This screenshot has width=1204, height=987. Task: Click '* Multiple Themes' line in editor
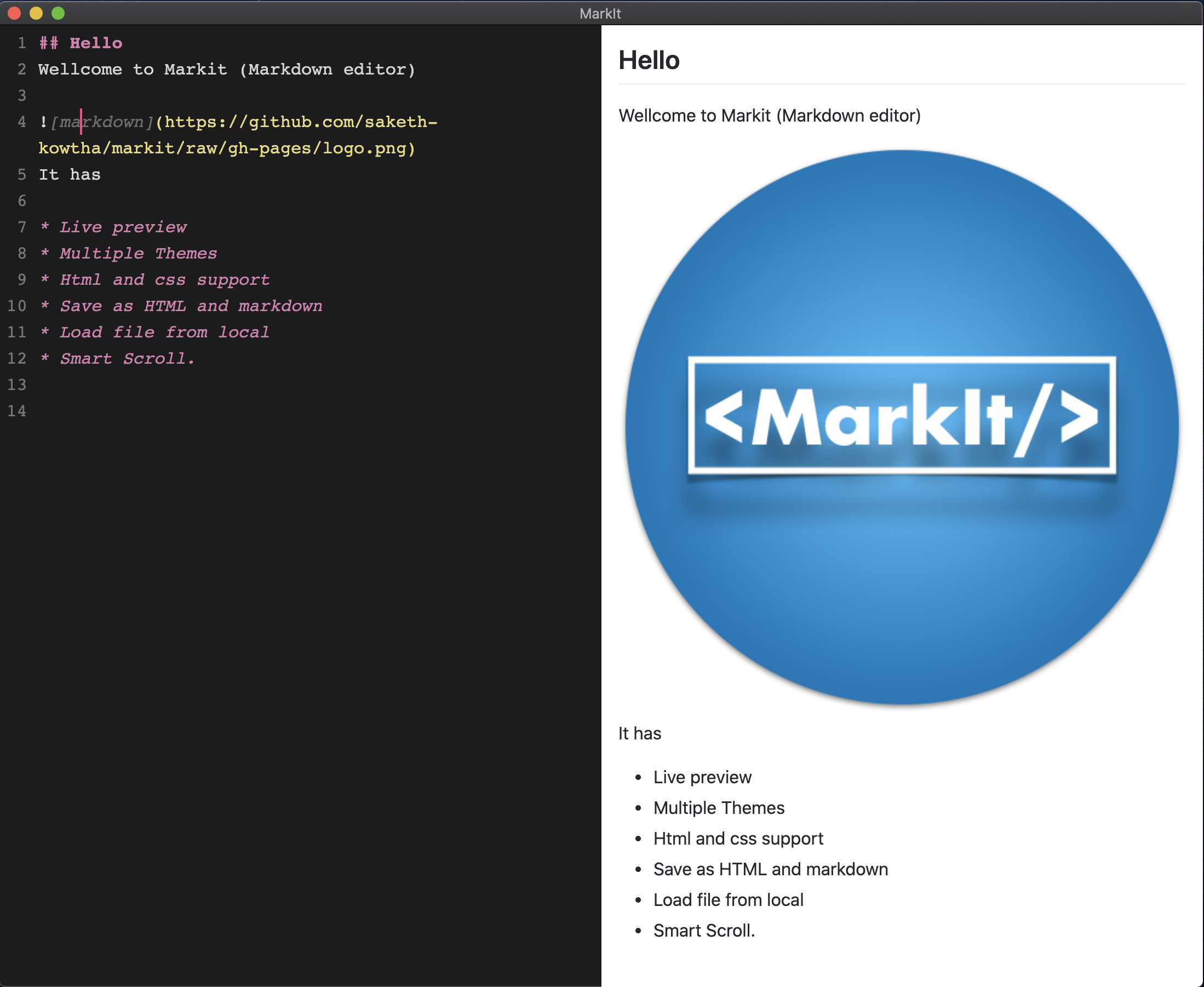[138, 254]
